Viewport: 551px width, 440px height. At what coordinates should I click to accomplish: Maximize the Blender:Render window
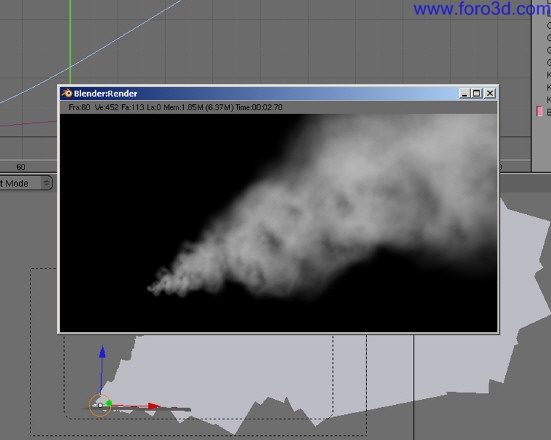pos(477,93)
